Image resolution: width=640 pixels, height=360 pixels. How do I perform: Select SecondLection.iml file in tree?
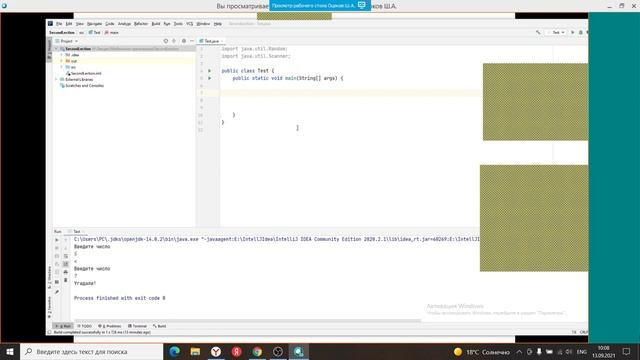pos(84,73)
